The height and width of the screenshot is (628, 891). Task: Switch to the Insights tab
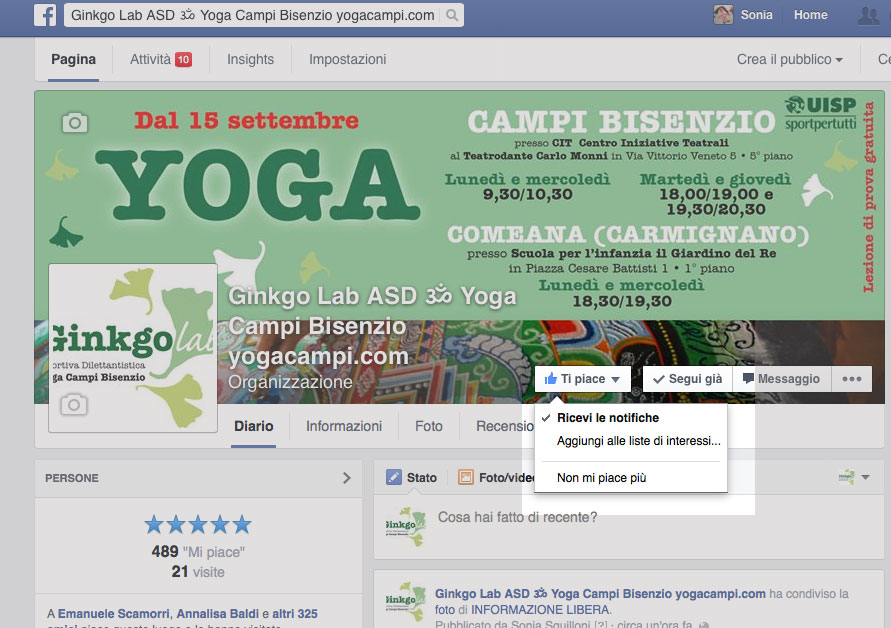click(250, 59)
